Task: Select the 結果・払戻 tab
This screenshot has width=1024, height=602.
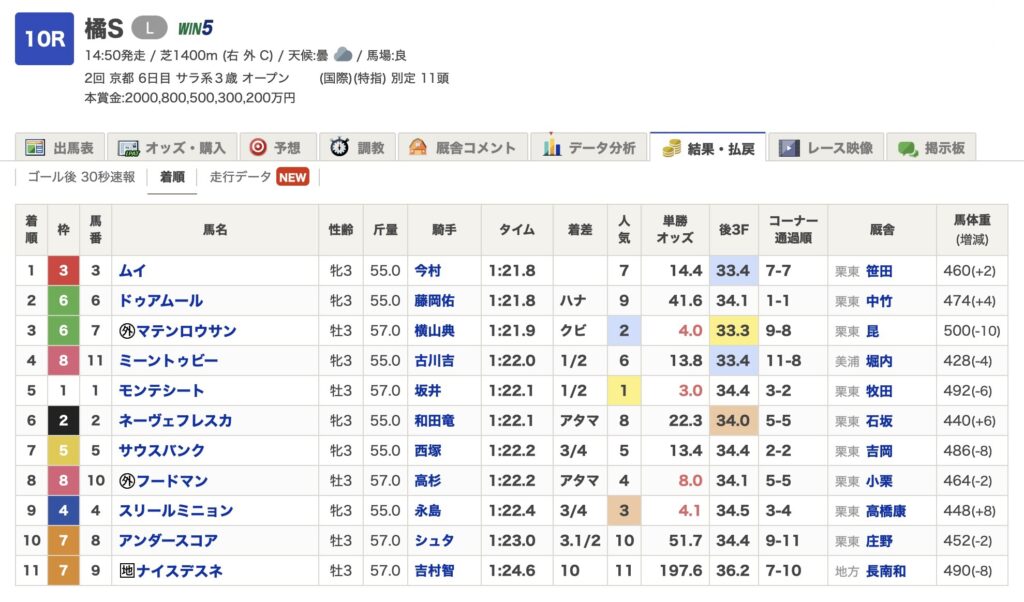Action: pos(708,148)
